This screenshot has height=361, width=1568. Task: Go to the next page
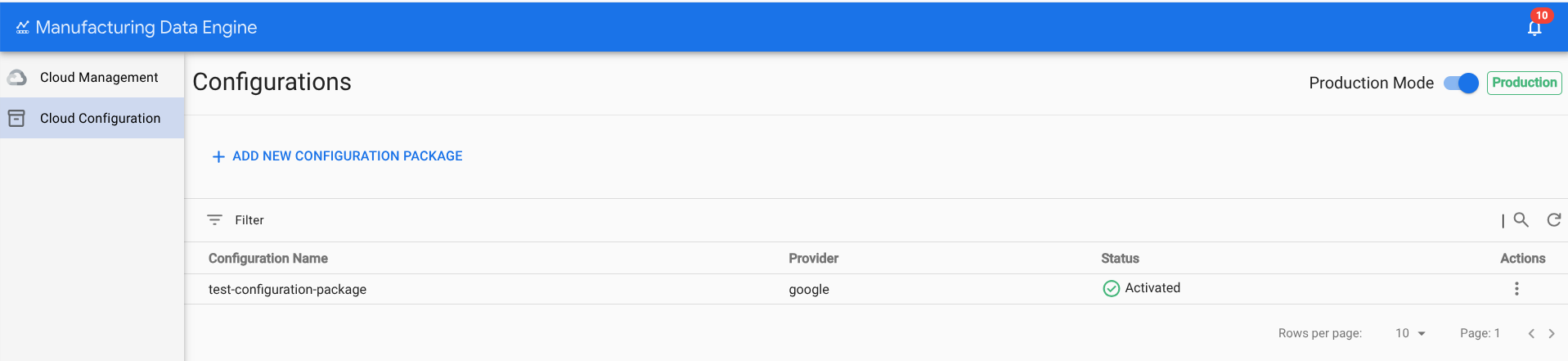1552,333
